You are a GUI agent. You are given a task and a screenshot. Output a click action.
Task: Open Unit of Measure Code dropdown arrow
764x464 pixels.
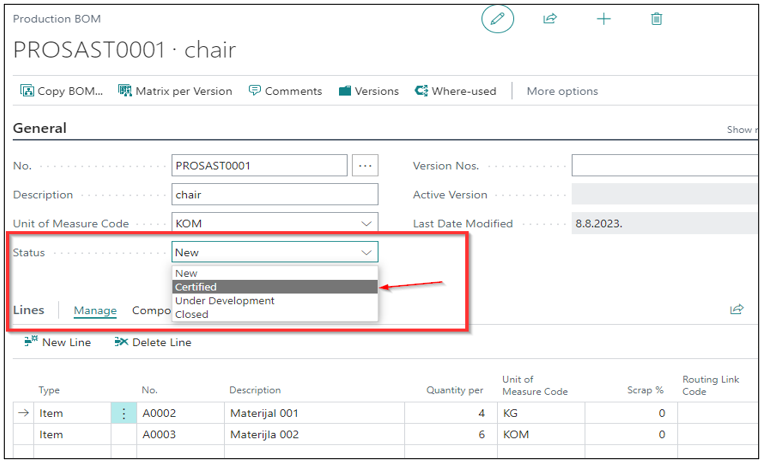tap(366, 224)
